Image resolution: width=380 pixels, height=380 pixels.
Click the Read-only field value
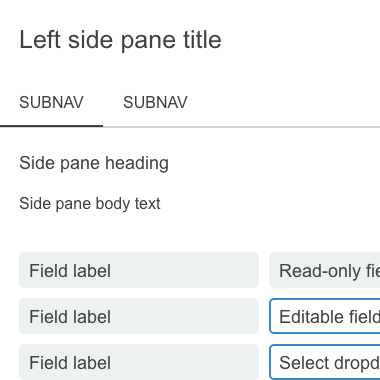[x=325, y=270]
